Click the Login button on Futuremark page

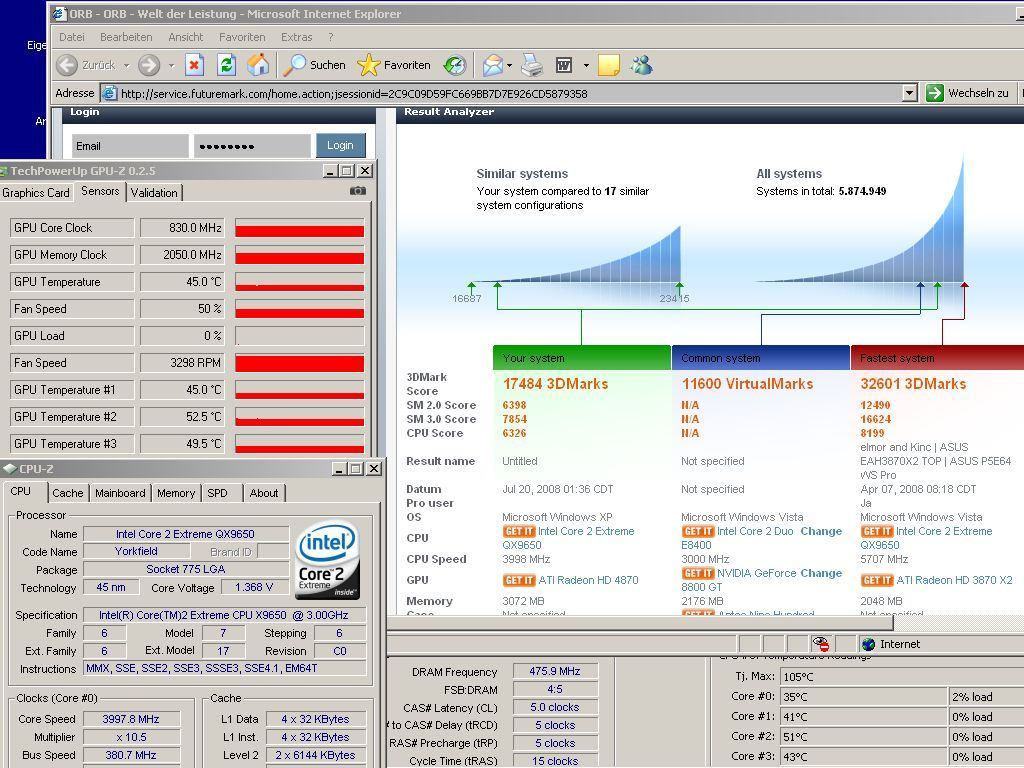point(340,146)
